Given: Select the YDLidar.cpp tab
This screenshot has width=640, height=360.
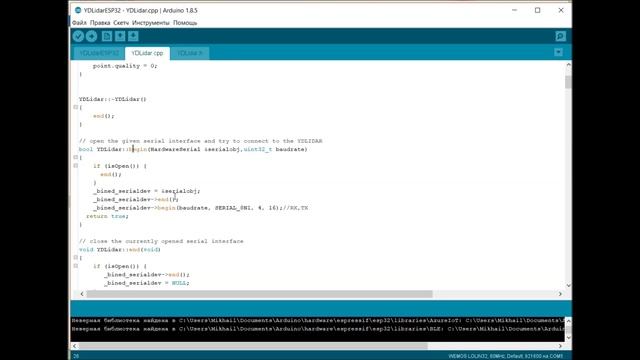Looking at the screenshot, I should coord(147,53).
